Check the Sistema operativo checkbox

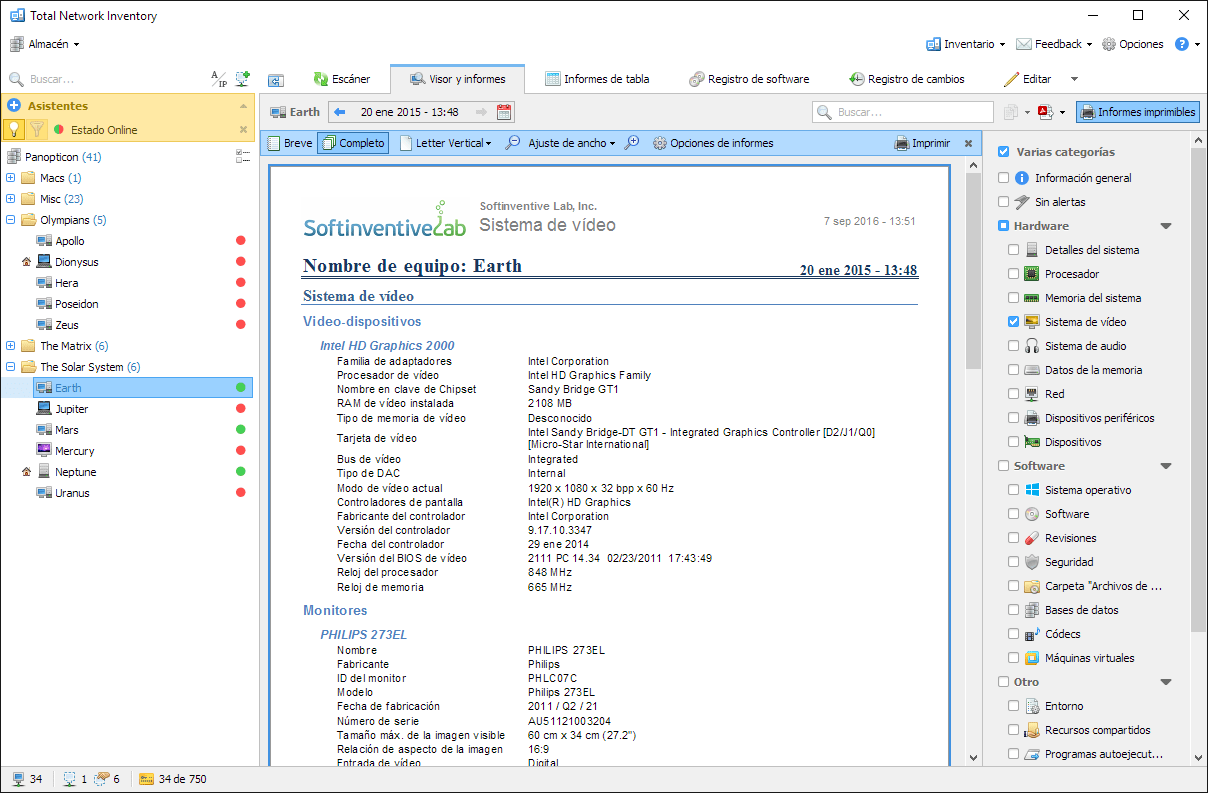(1014, 490)
